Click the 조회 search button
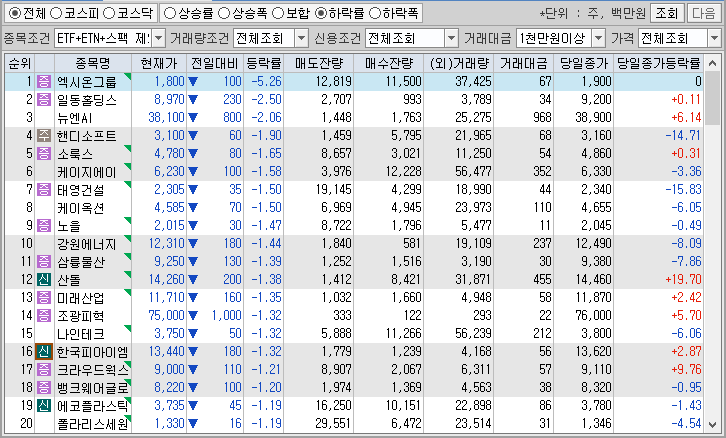 pos(667,13)
